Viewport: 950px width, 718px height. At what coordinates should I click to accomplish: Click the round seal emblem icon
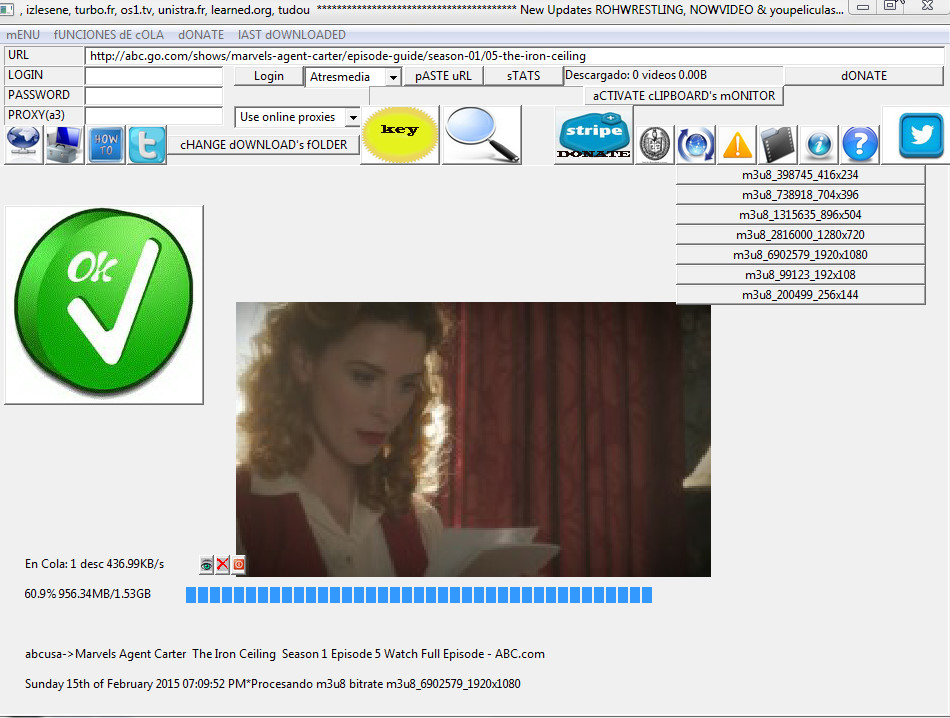[656, 144]
